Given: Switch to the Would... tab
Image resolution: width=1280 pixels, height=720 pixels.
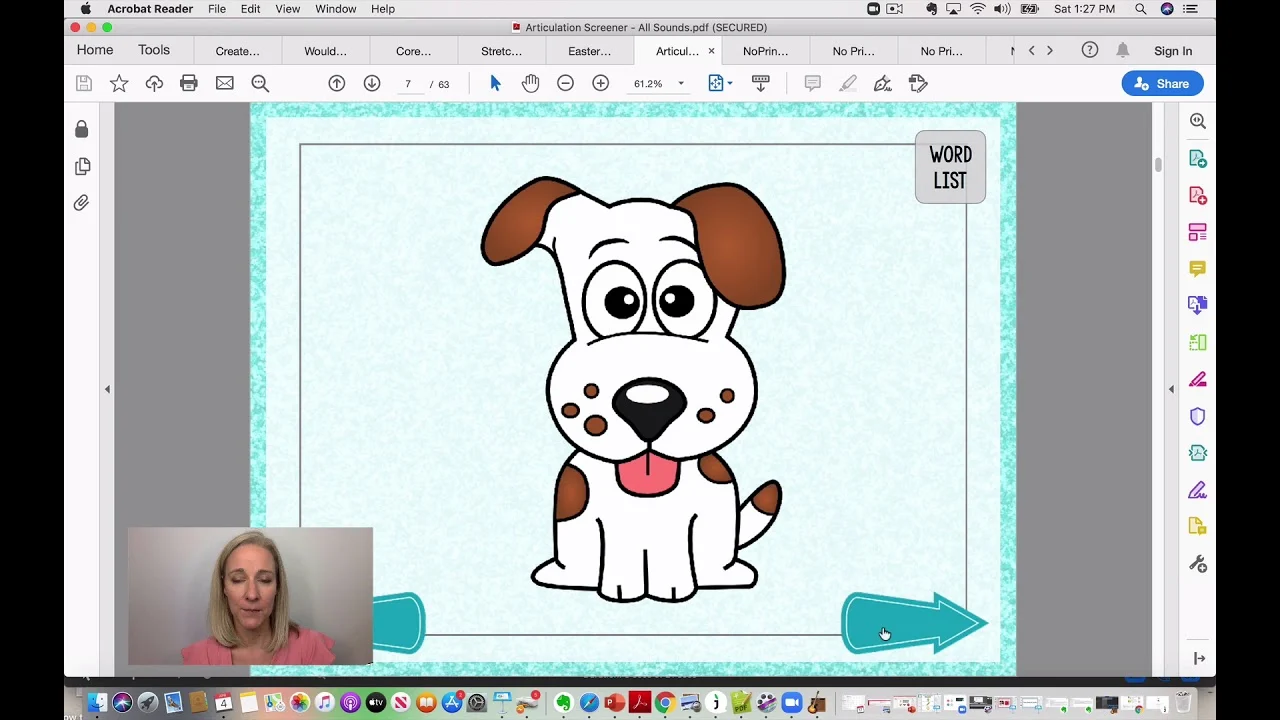Looking at the screenshot, I should pos(325,51).
